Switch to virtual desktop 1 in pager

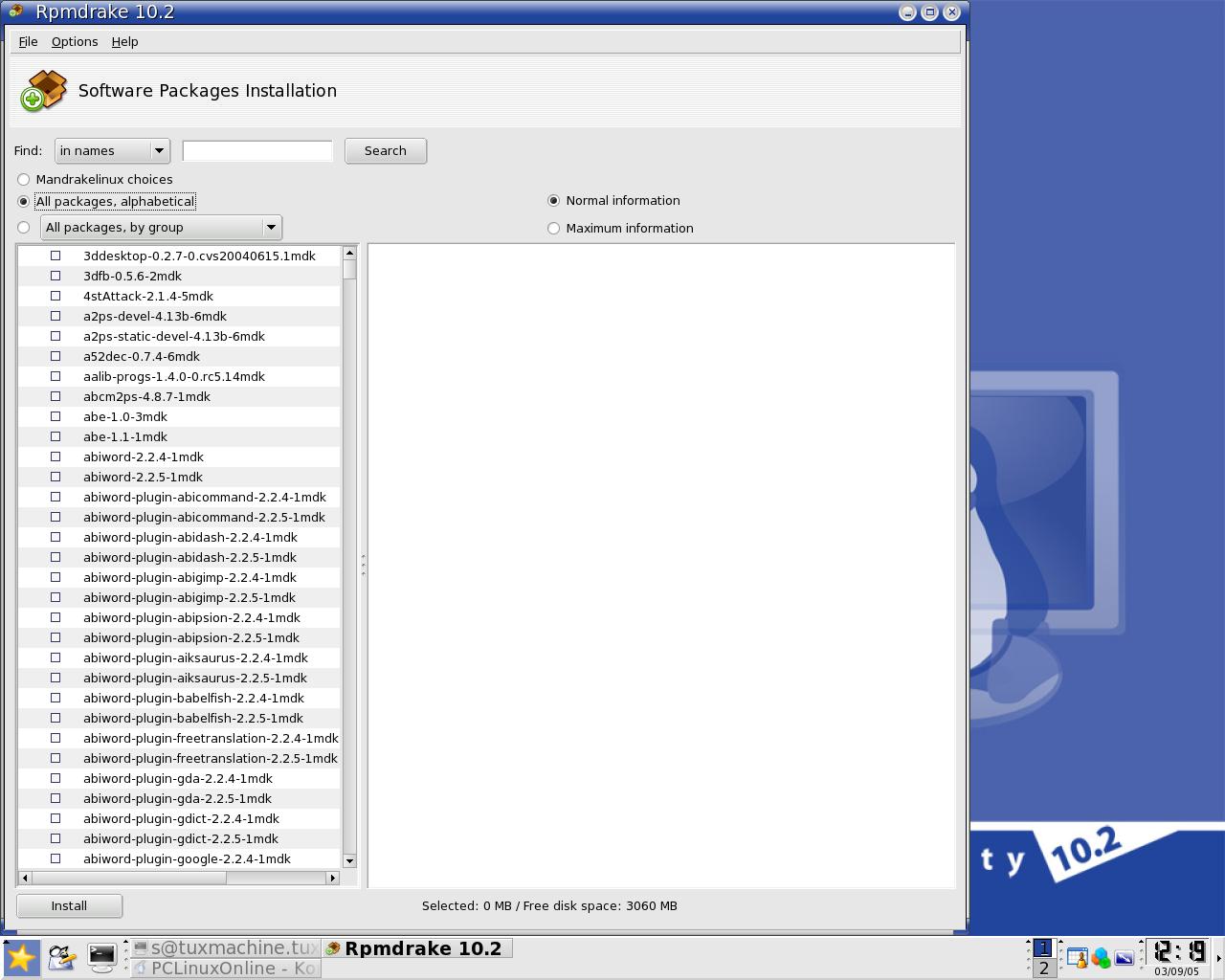[1043, 947]
